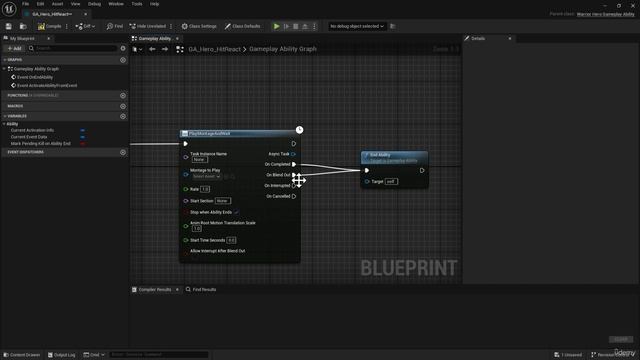
Task: Open Hide Unrelated options menu
Action: coord(171,26)
